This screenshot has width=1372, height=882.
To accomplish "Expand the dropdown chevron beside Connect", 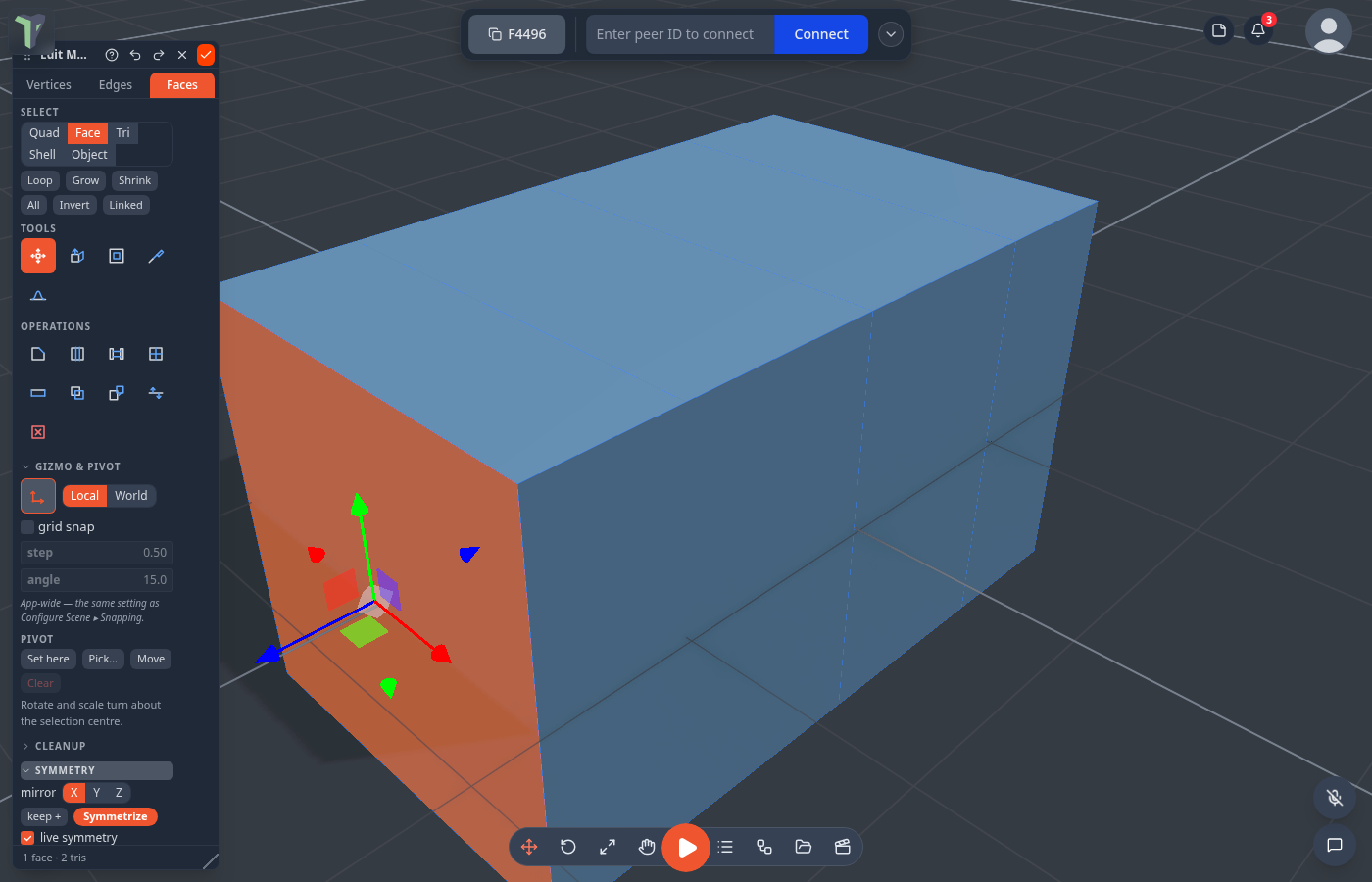I will click(x=891, y=34).
